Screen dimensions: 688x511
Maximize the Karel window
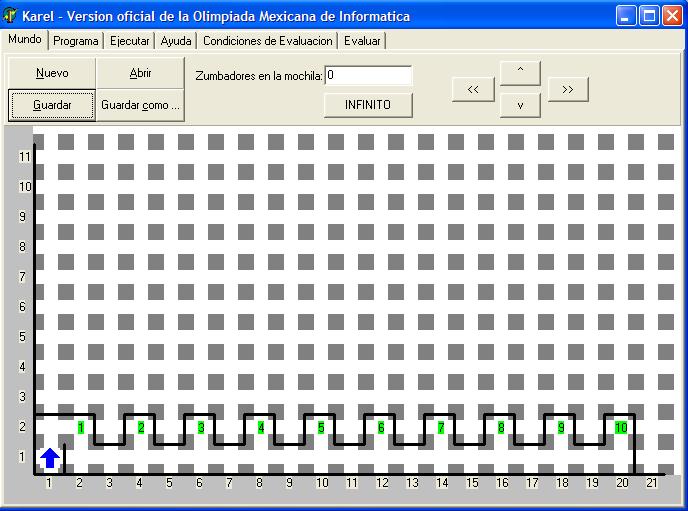649,16
